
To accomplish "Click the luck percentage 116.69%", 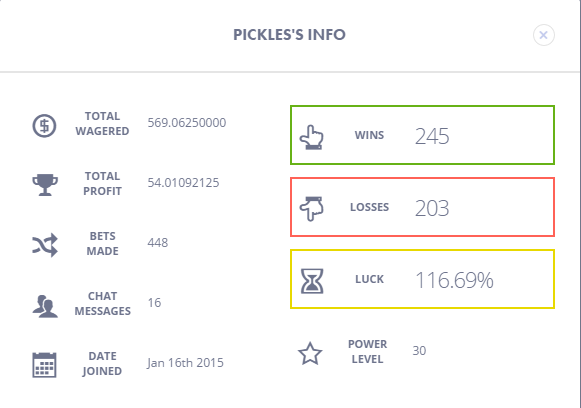I will [x=454, y=280].
